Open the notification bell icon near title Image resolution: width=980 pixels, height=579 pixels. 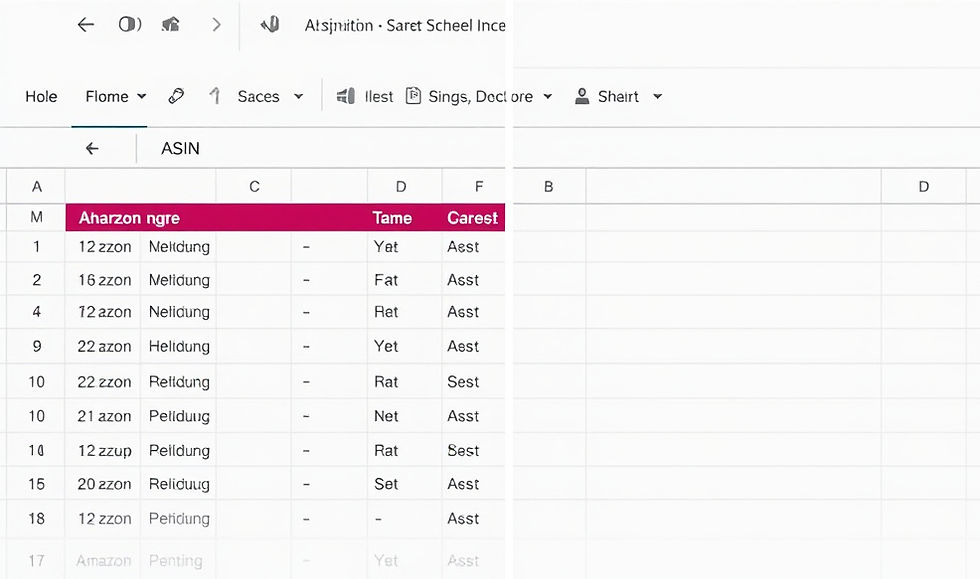[270, 24]
